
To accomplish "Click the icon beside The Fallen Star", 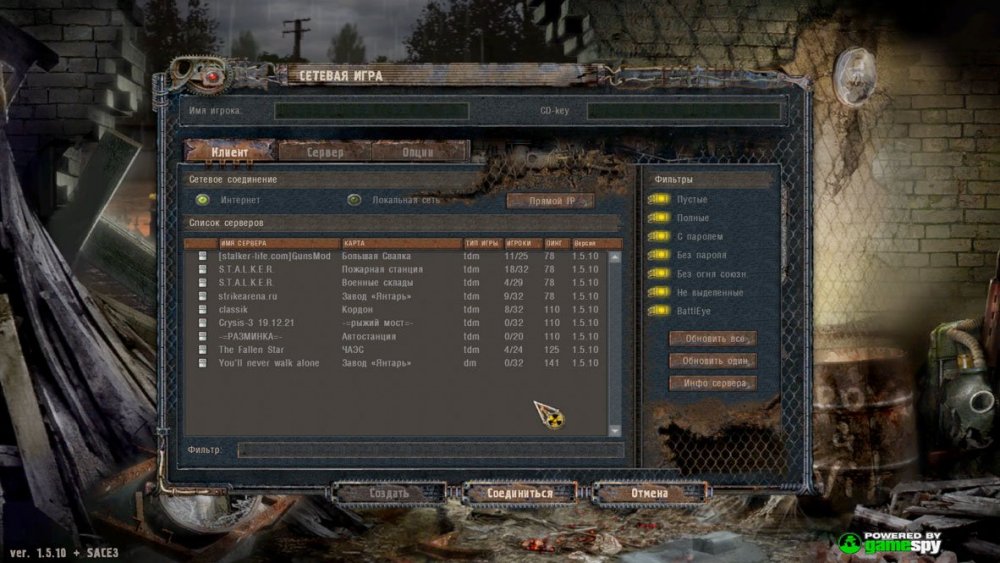I will 202,349.
